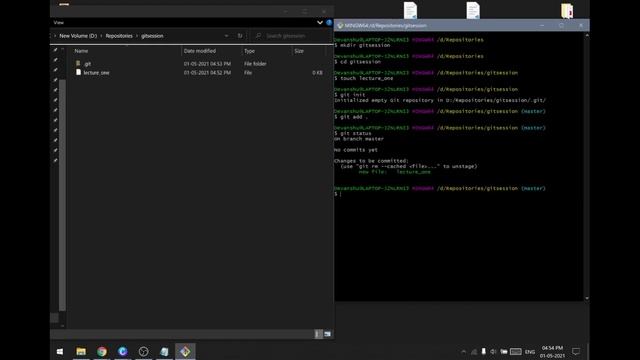Viewport: 640px width, 360px height.
Task: Open the network icon in system tray
Action: 474,352
